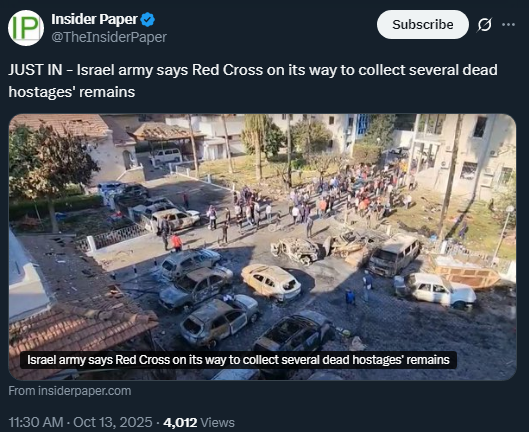Open the Grok slashed-circle icon

pos(485,25)
